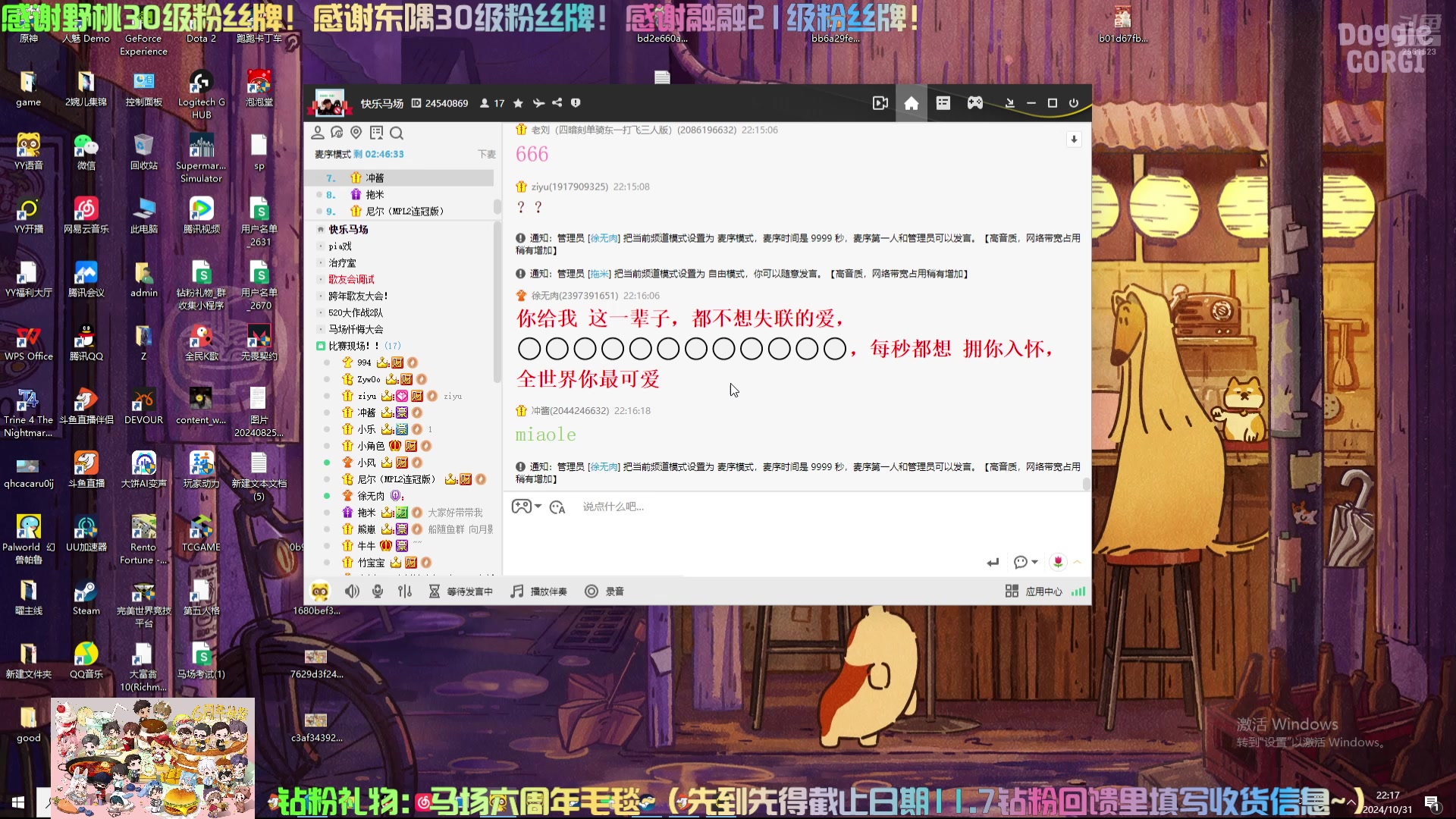Open the channel notice board icon

pos(376,133)
